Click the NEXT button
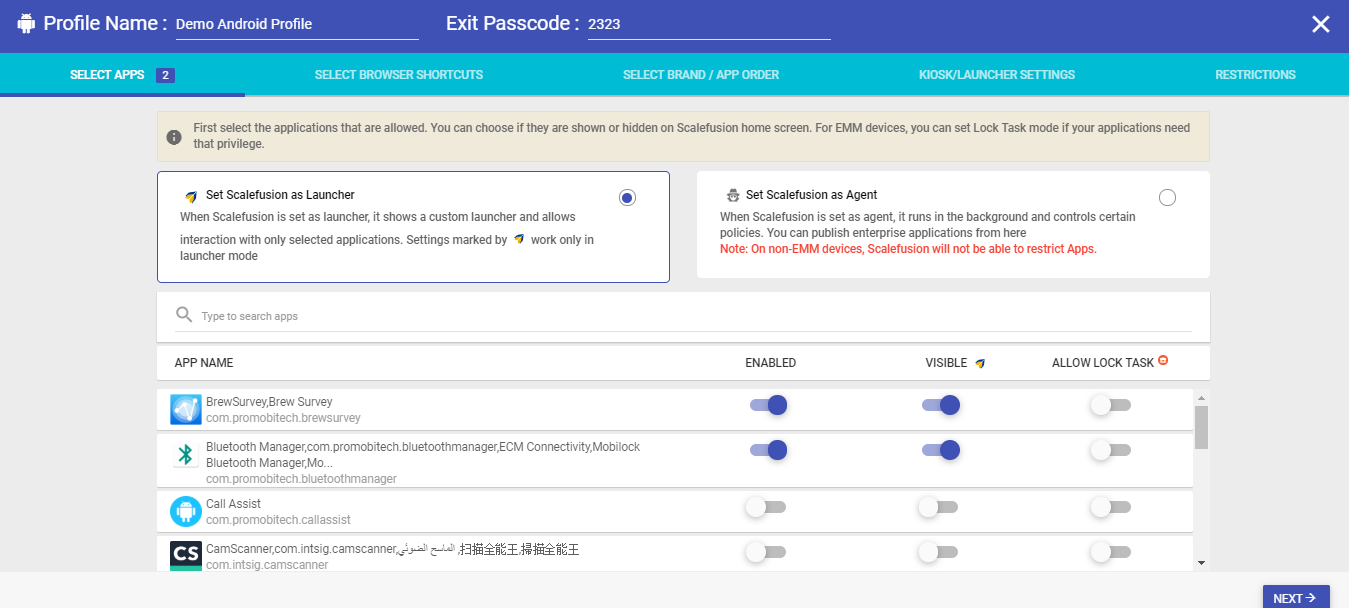The width and height of the screenshot is (1349, 608). (x=1296, y=597)
